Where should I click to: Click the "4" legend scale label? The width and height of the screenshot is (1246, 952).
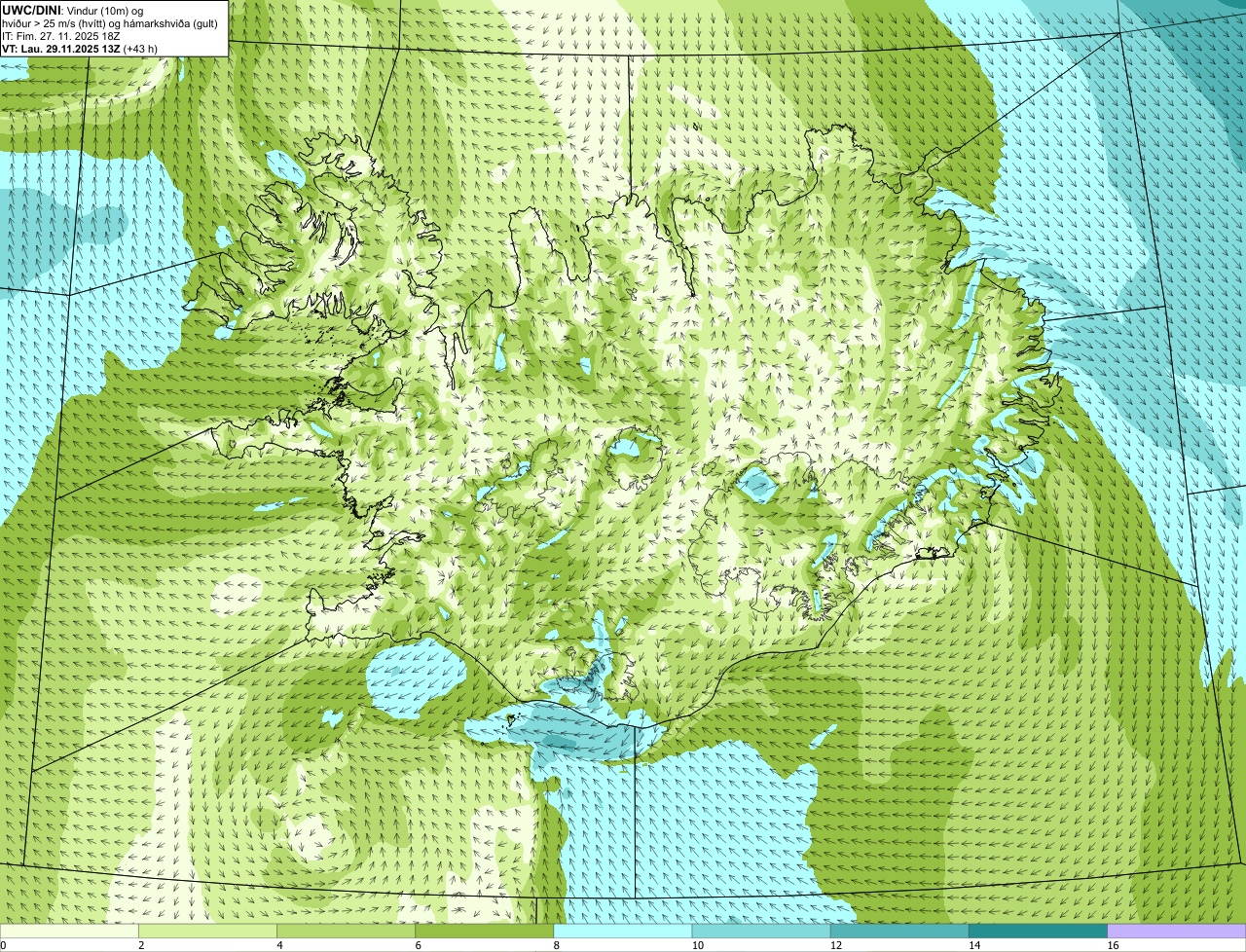click(279, 945)
